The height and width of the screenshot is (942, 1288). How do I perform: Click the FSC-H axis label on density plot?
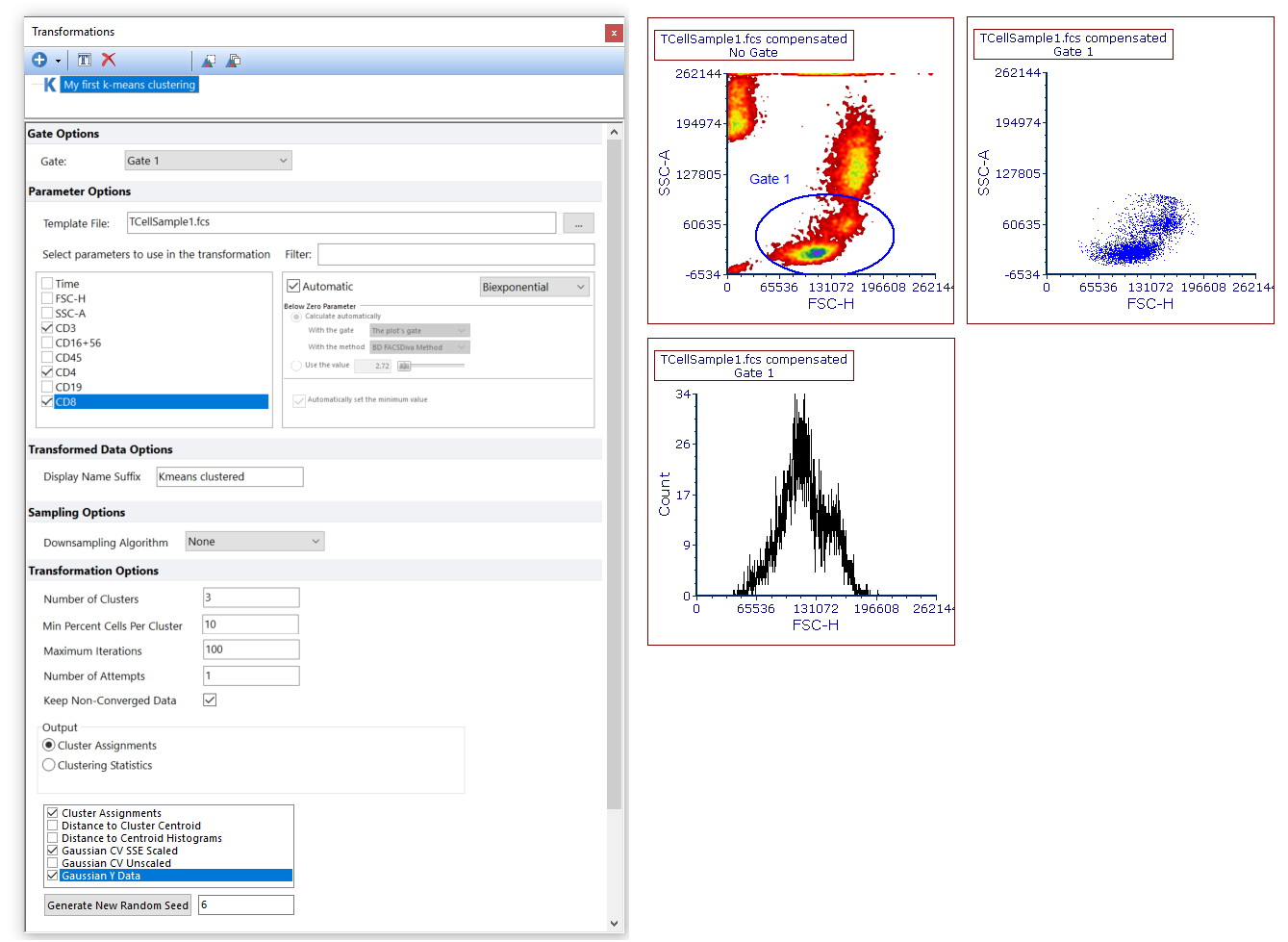point(831,304)
